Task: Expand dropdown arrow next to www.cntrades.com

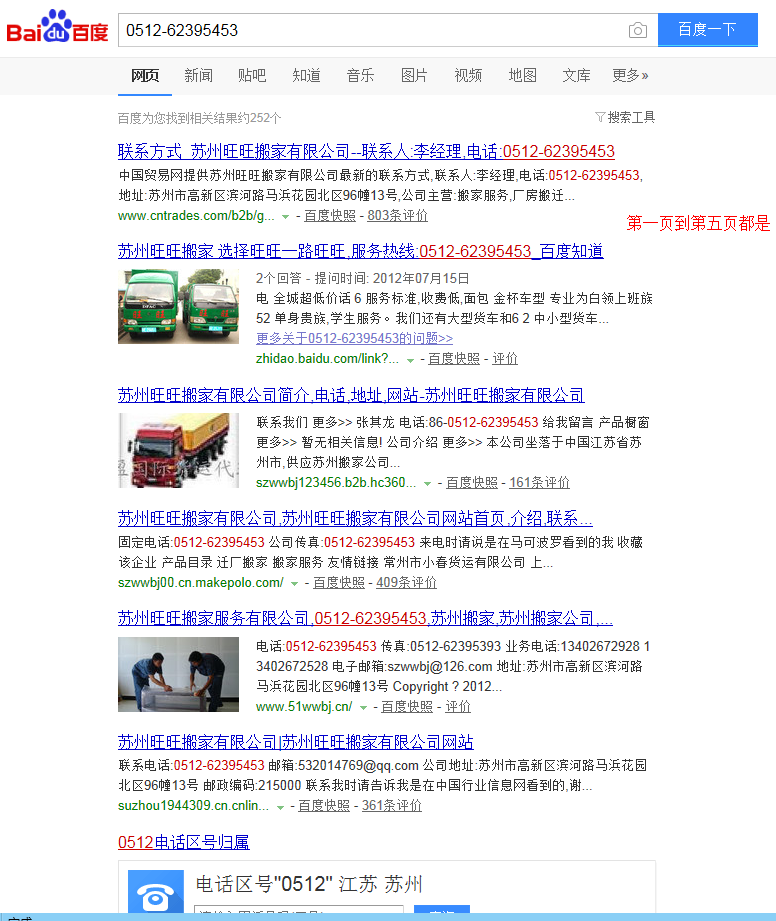Action: point(285,217)
